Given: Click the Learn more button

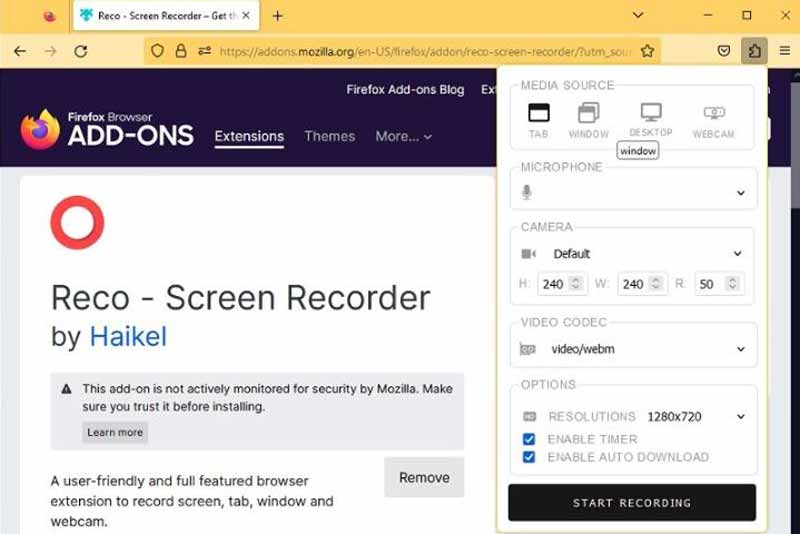Looking at the screenshot, I should (115, 433).
